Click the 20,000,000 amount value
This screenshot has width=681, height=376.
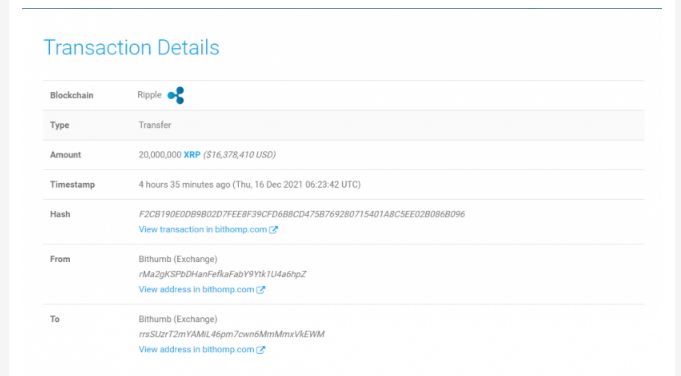[x=160, y=155]
